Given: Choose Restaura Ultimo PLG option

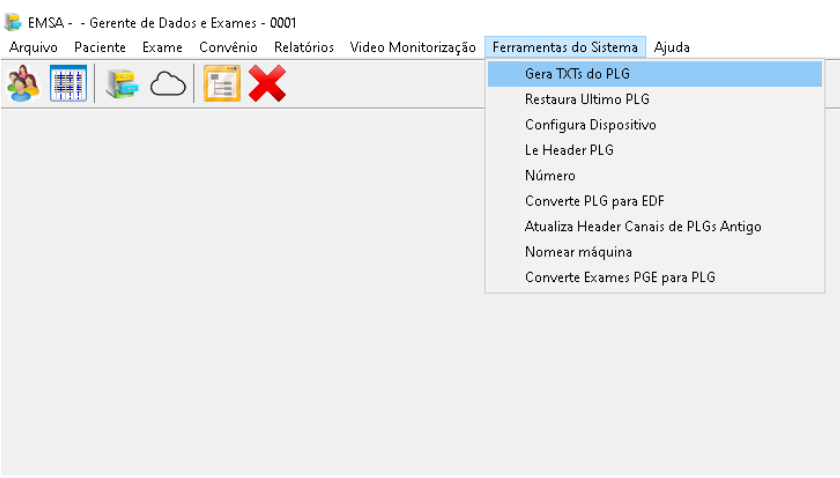Looking at the screenshot, I should [587, 100].
